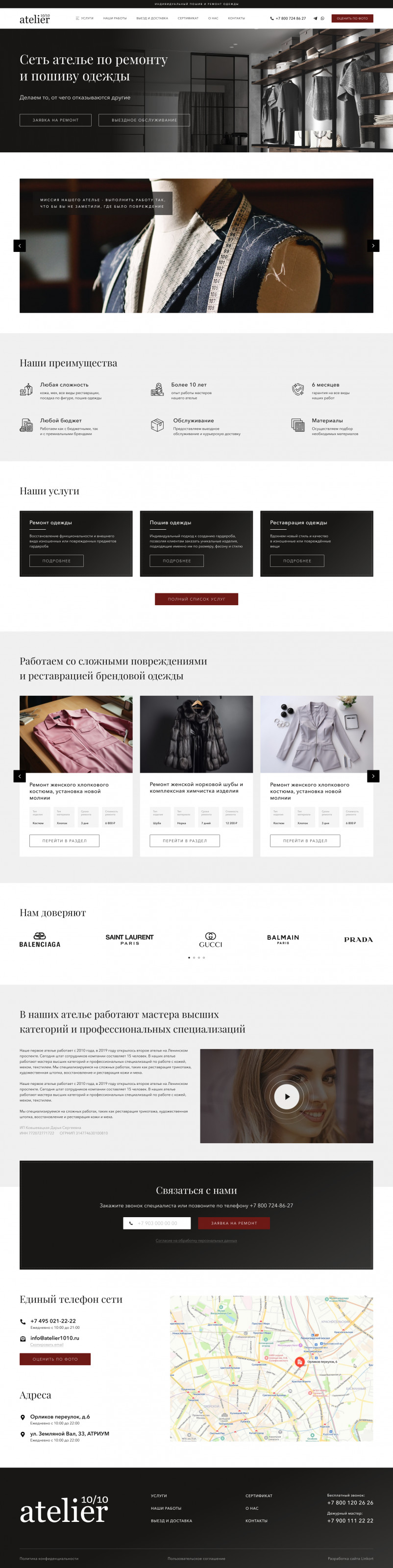Go to next hero slide arrow
The height and width of the screenshot is (1568, 393).
[x=373, y=245]
